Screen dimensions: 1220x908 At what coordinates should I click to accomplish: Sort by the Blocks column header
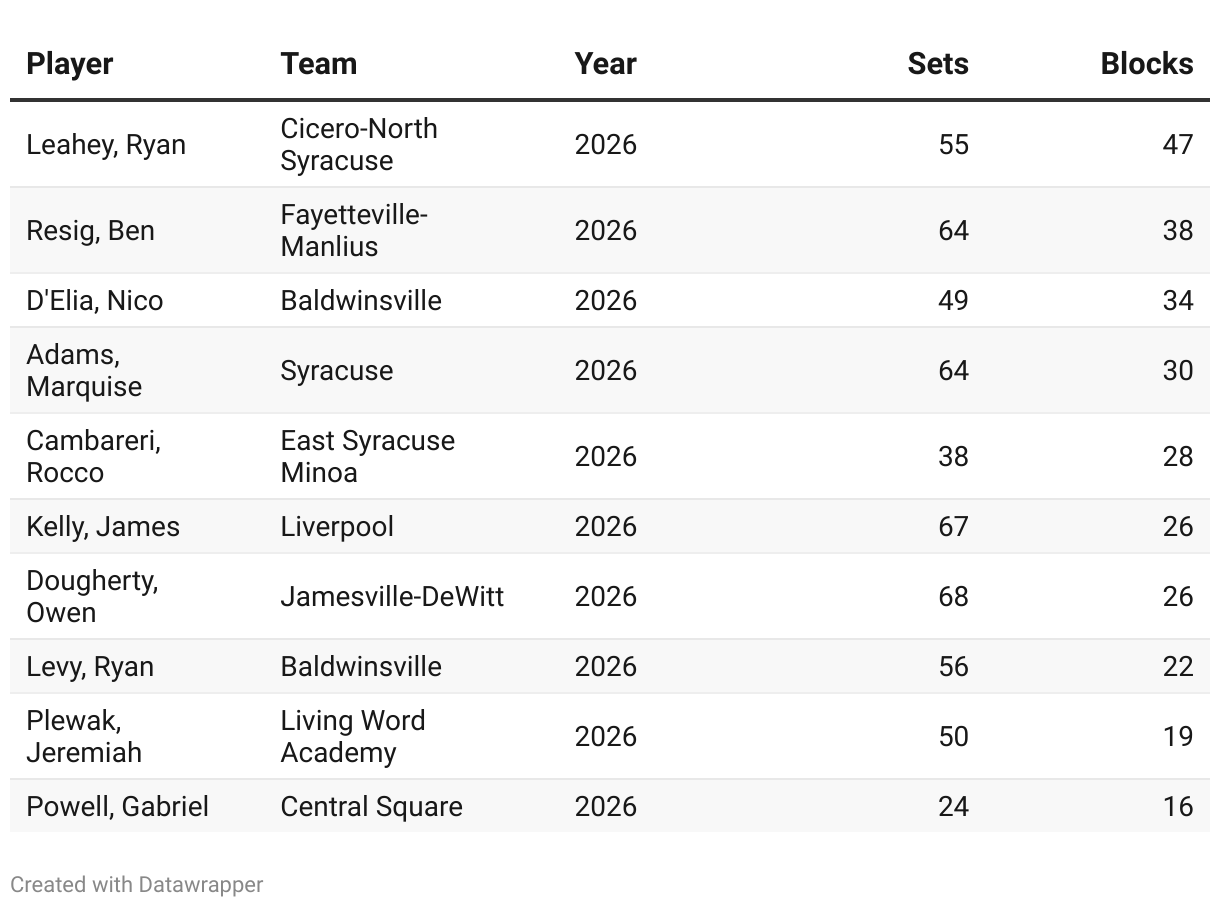click(1146, 64)
